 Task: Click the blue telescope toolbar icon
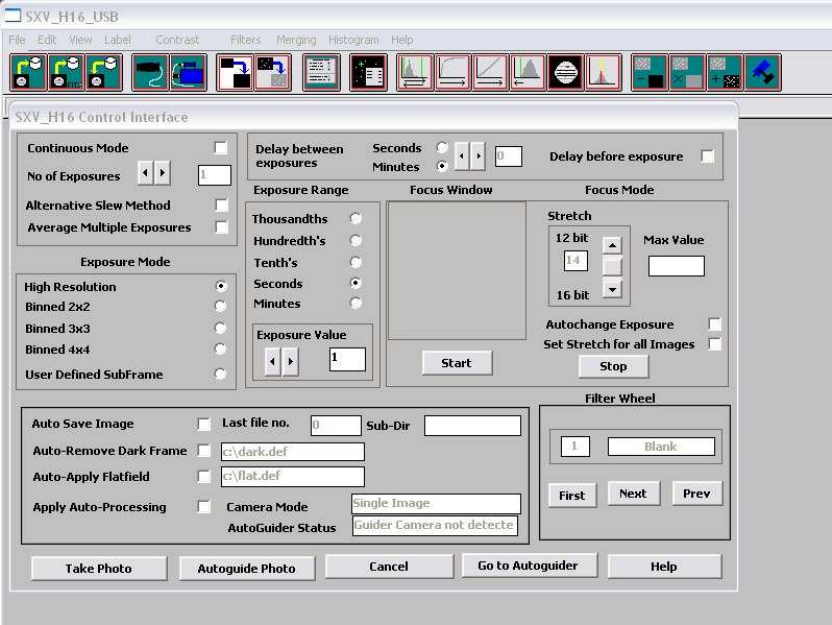pyautogui.click(x=762, y=72)
